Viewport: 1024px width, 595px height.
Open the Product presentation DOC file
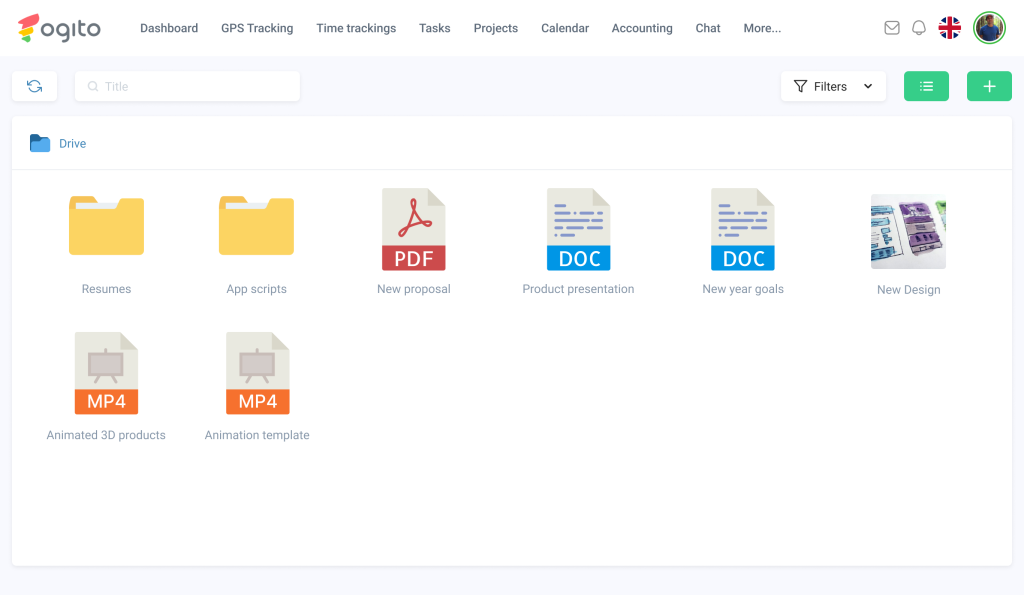click(x=578, y=230)
